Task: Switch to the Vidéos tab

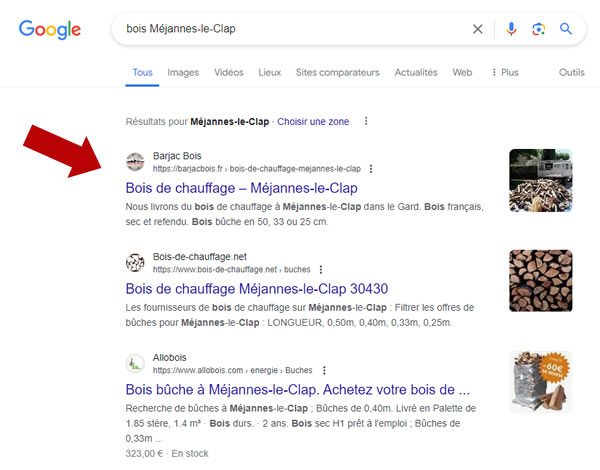Action: 228,72
